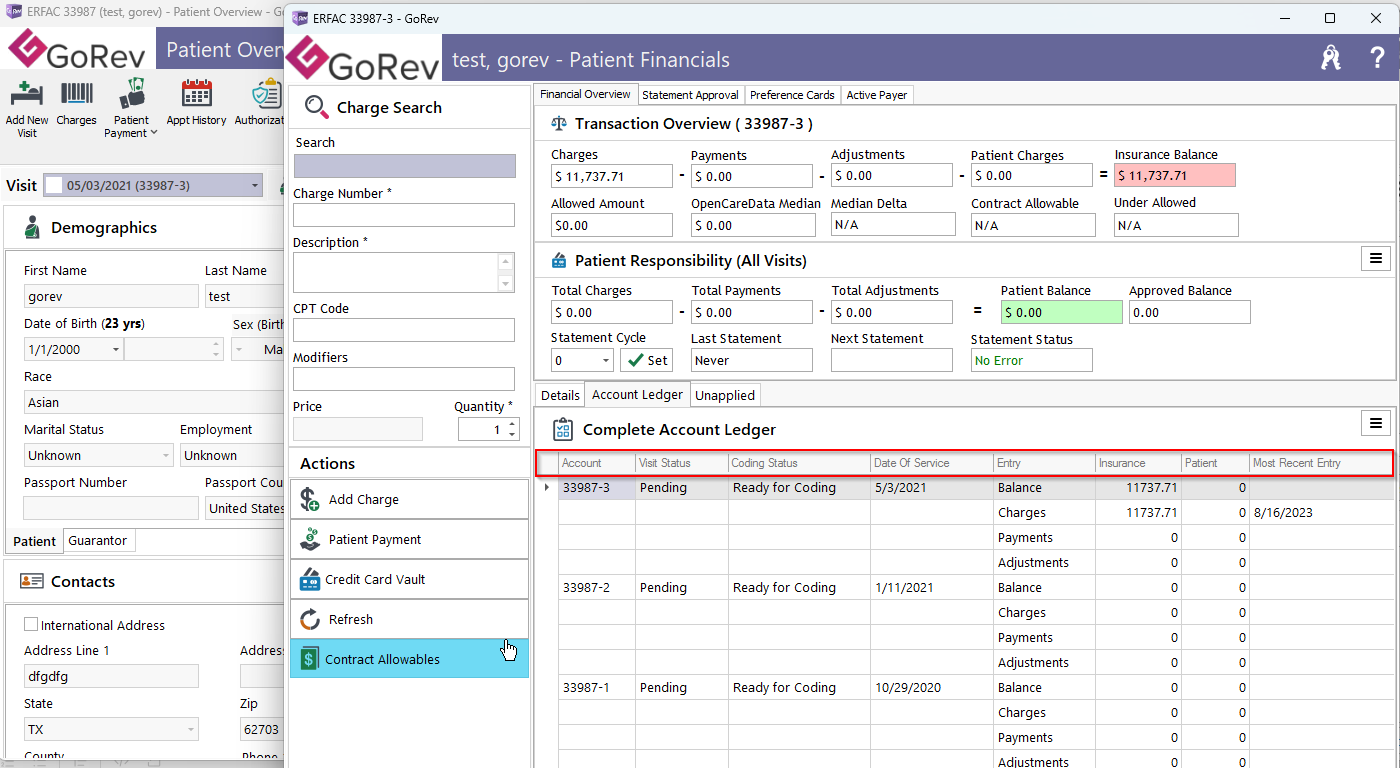Click Add New Visit icon in Patient Overview
Viewport: 1400px width, 768px height.
26,95
